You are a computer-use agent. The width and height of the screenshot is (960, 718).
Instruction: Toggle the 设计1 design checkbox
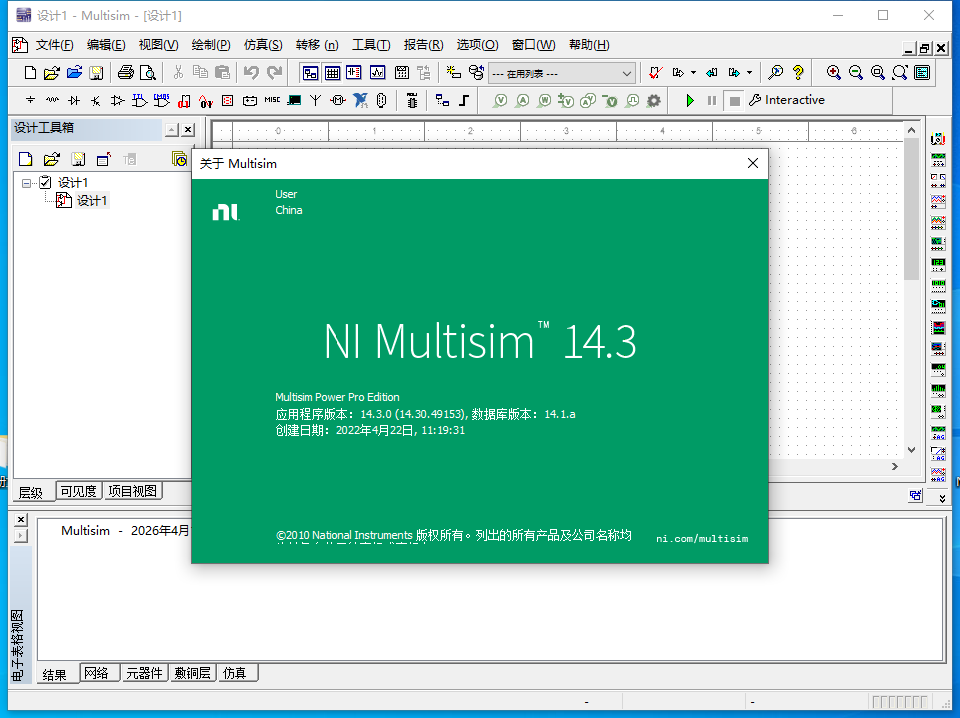click(44, 182)
